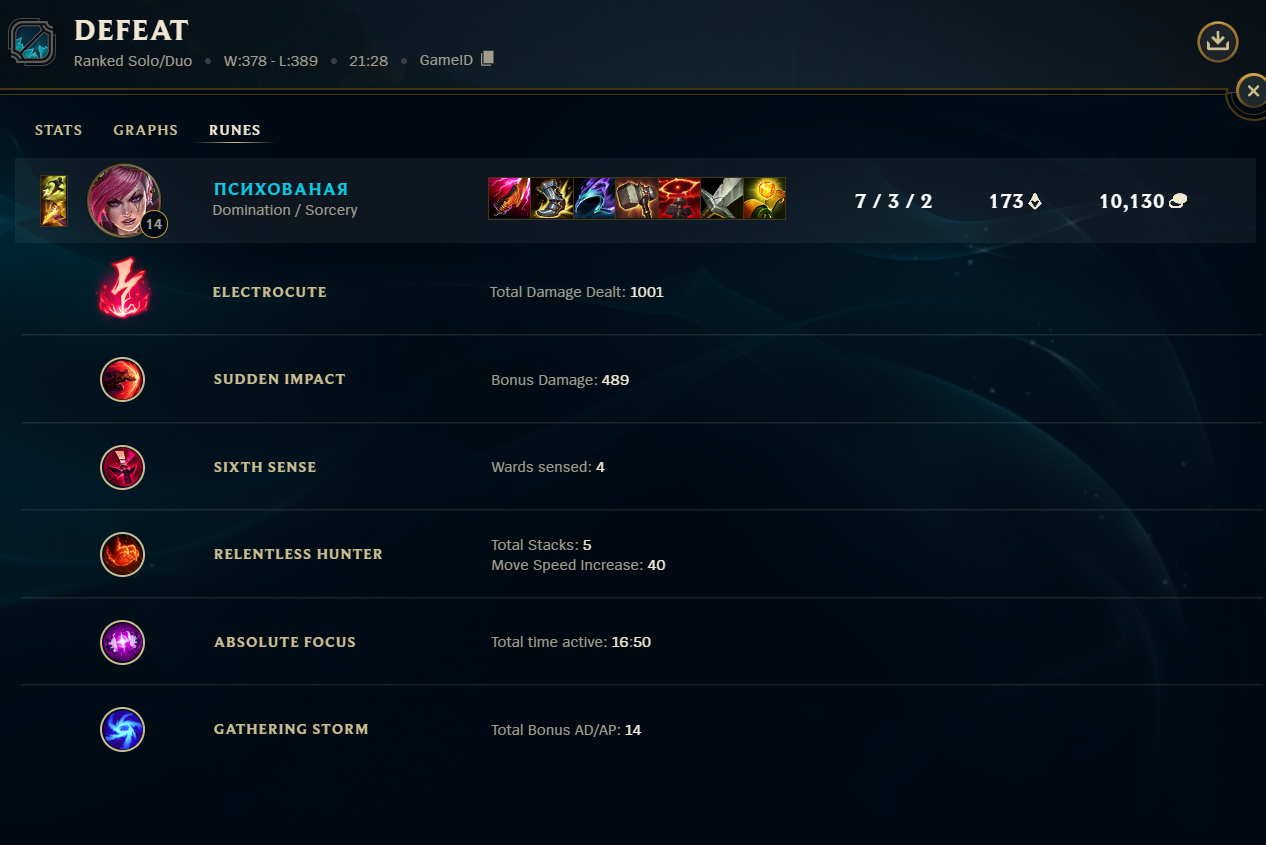This screenshot has width=1266, height=845.
Task: Click the Gathering Storm rune icon
Action: click(x=123, y=729)
